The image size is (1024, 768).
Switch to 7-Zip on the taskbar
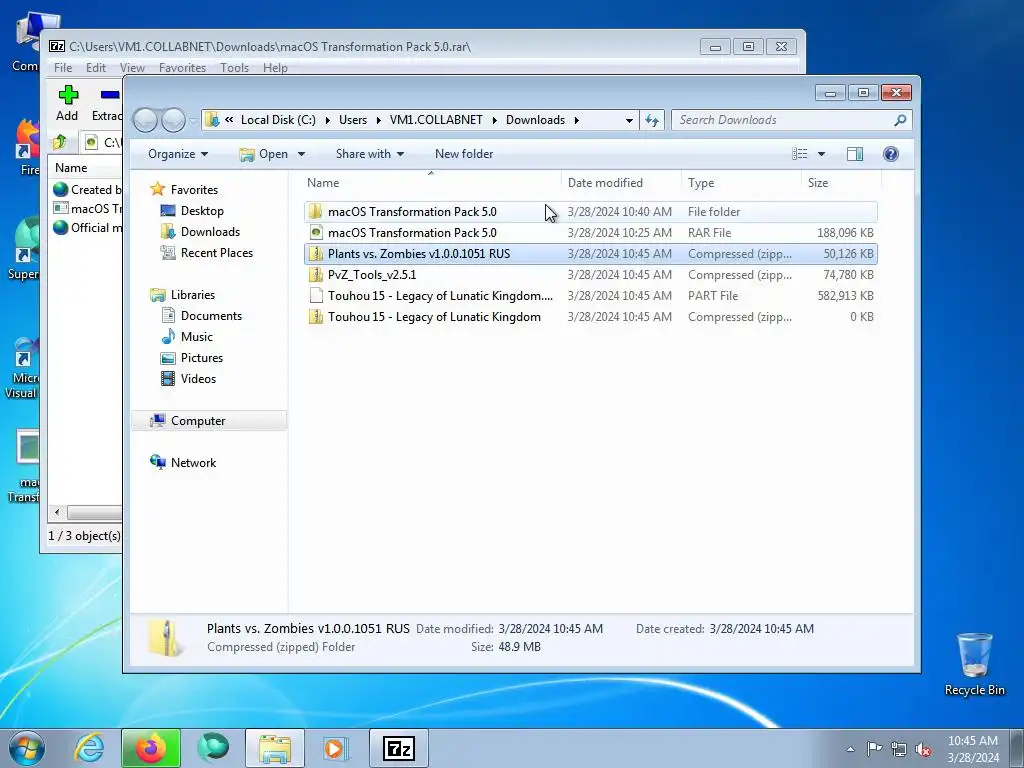(399, 748)
